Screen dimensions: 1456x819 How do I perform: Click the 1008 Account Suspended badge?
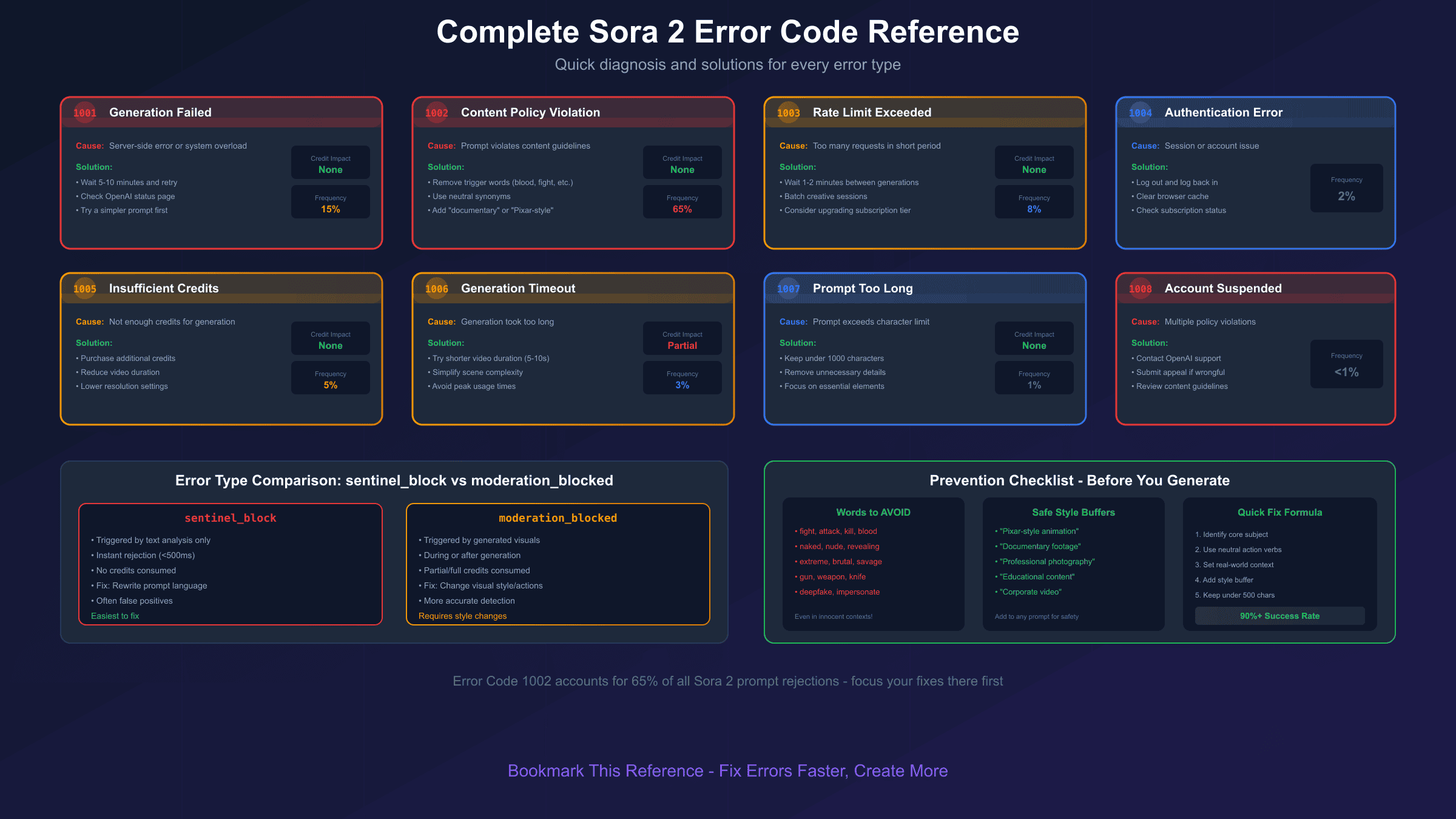(x=1139, y=289)
